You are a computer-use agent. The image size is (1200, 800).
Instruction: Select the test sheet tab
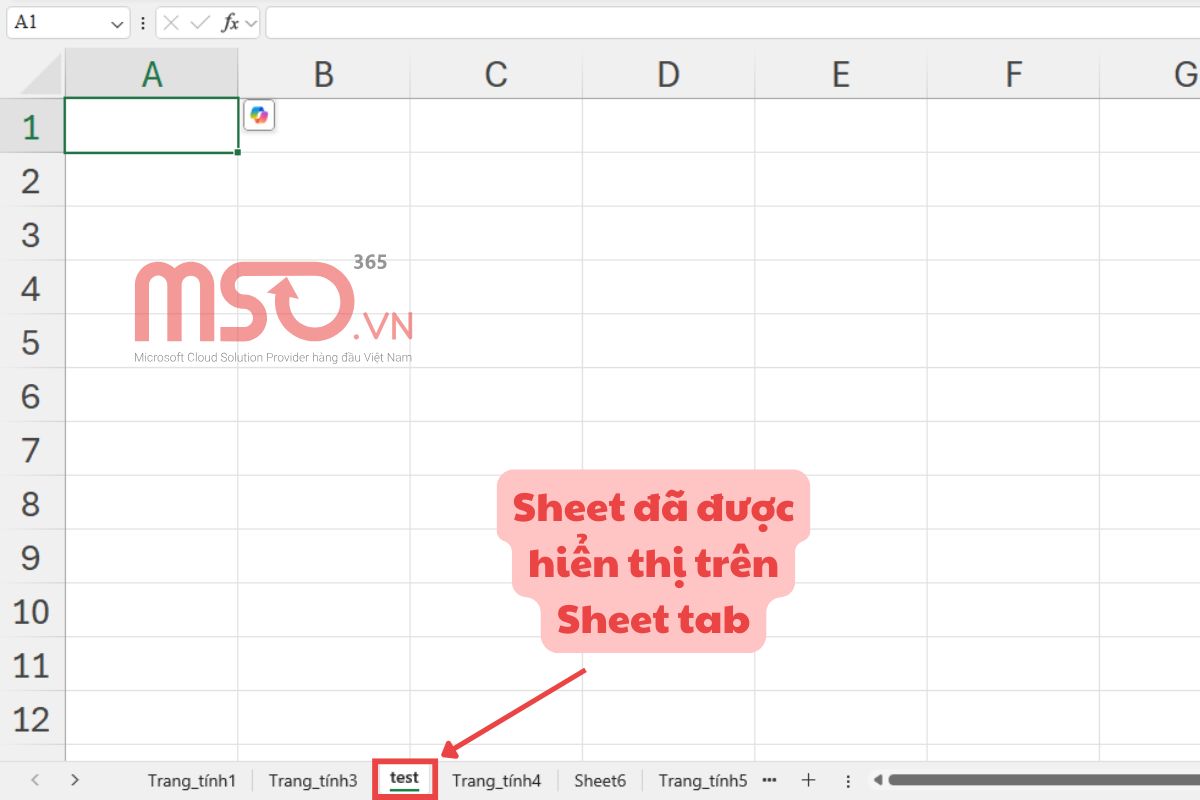click(405, 779)
